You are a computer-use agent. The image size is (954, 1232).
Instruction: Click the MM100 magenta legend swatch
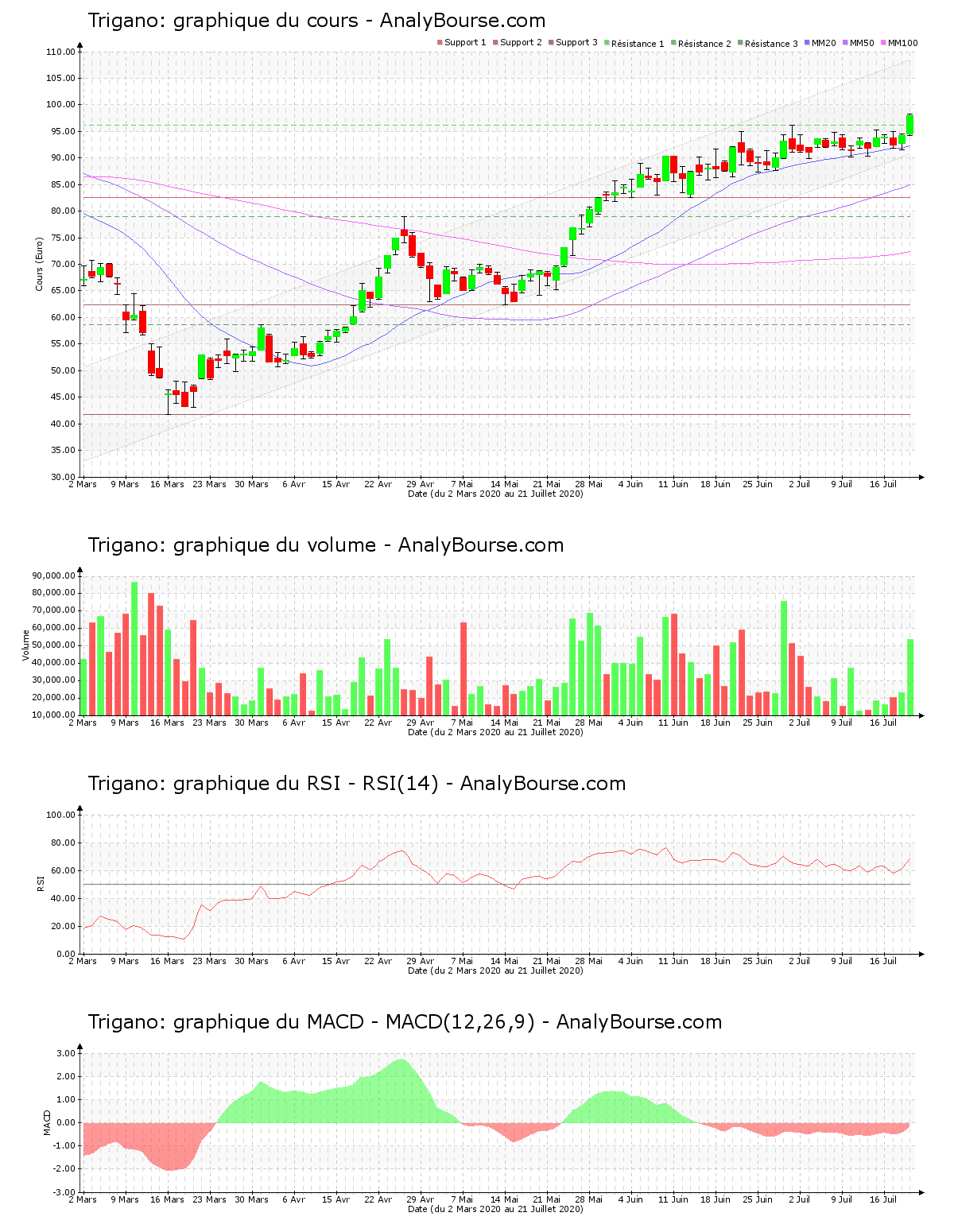(884, 43)
